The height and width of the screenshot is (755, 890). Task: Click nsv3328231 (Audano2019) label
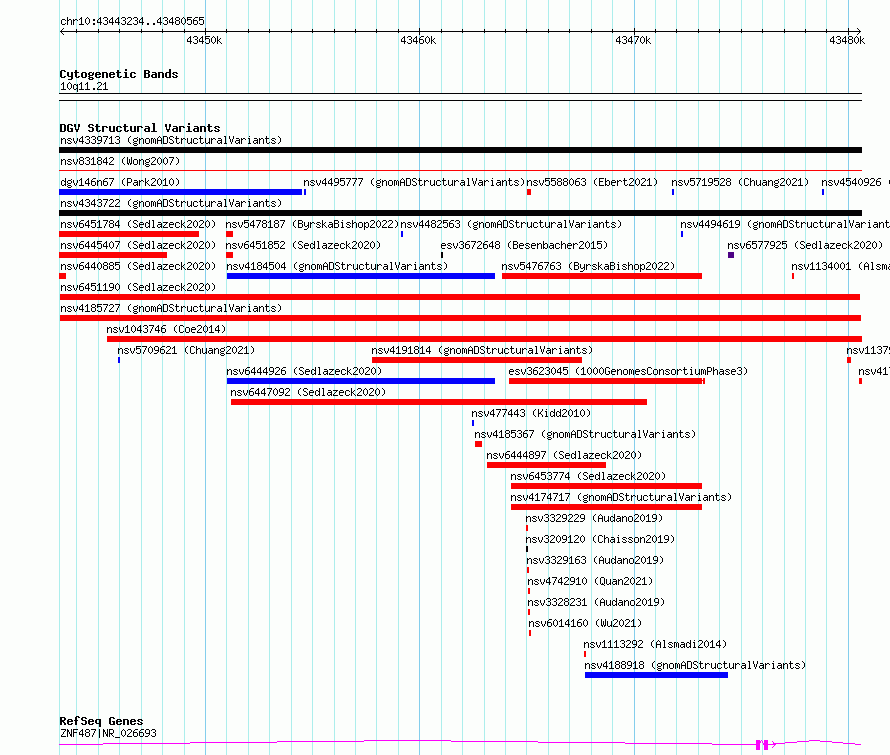click(595, 602)
